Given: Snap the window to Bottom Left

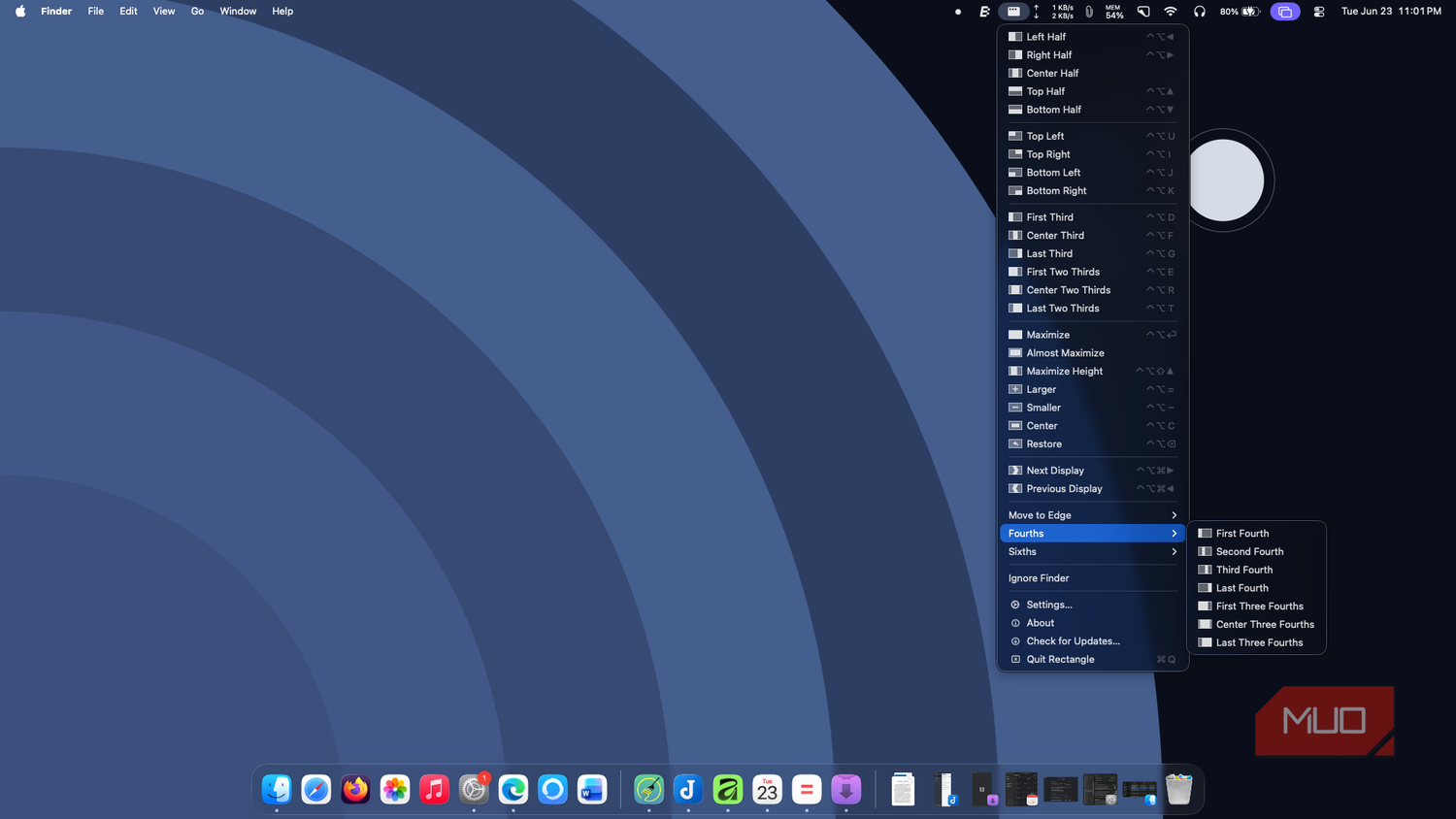Looking at the screenshot, I should click(1093, 173).
